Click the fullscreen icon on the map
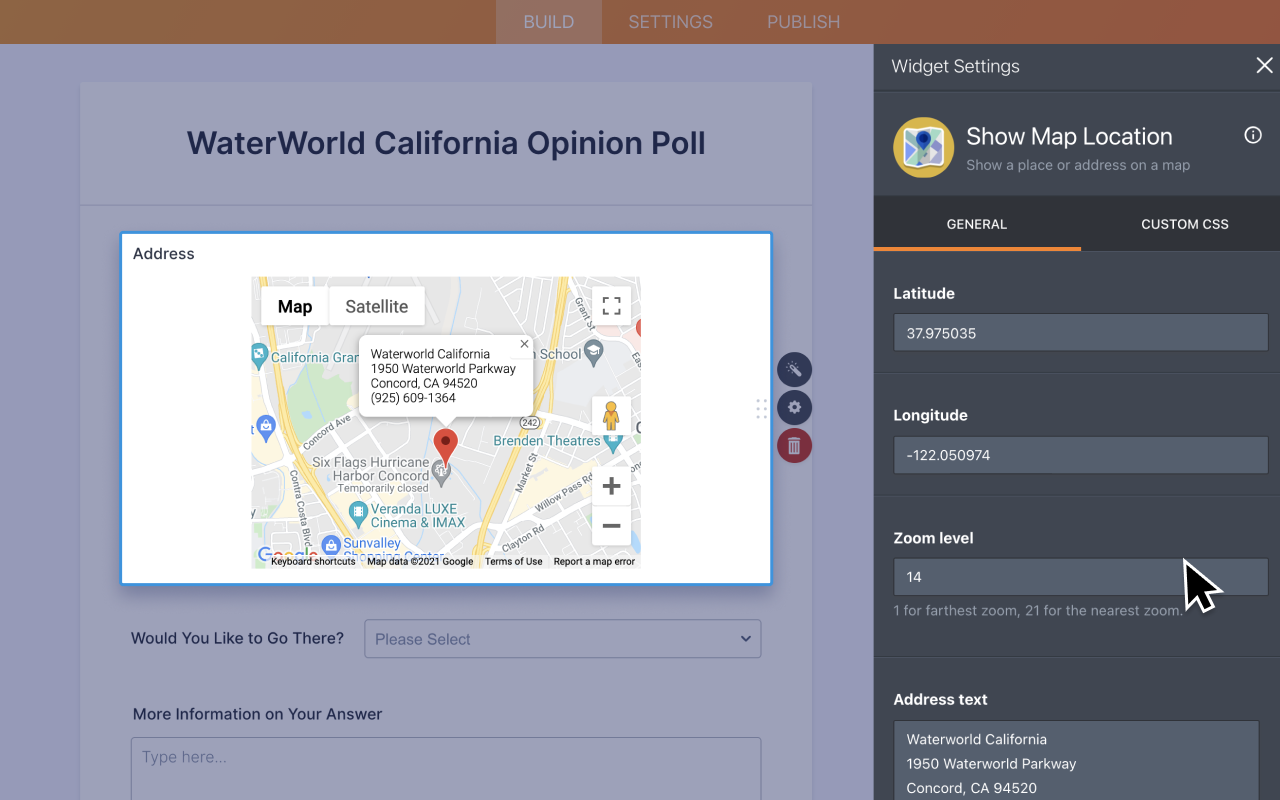This screenshot has width=1280, height=800. tap(611, 306)
